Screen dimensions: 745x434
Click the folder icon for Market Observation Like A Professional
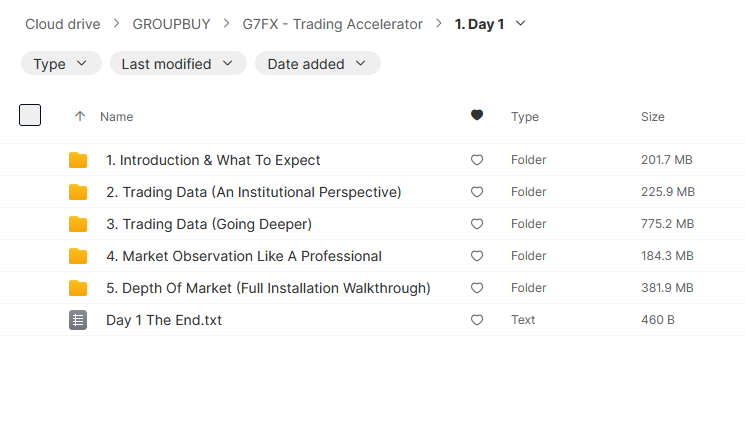point(78,256)
